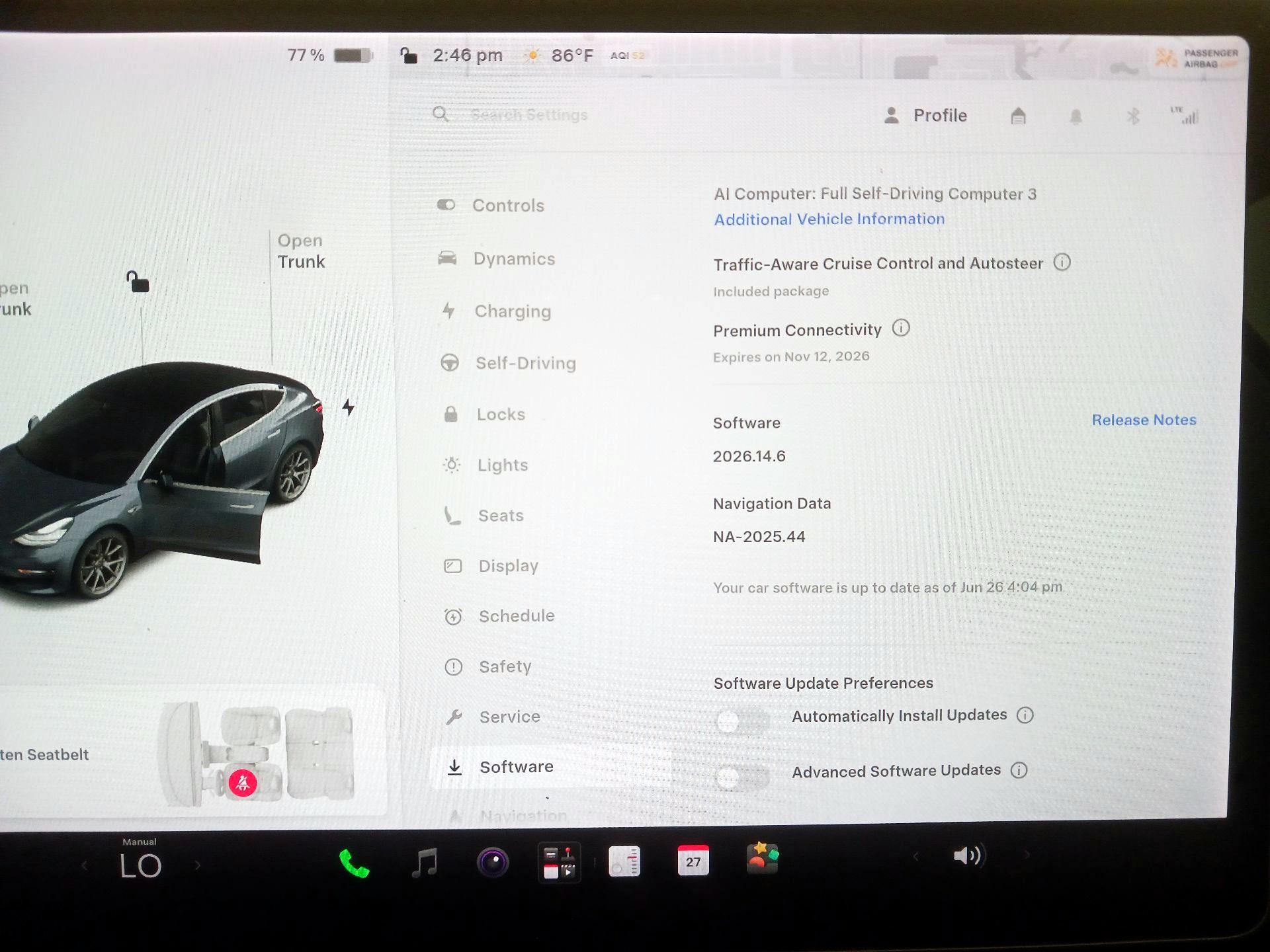Open Bluetooth settings icon
This screenshot has height=952, width=1270.
click(x=1133, y=117)
